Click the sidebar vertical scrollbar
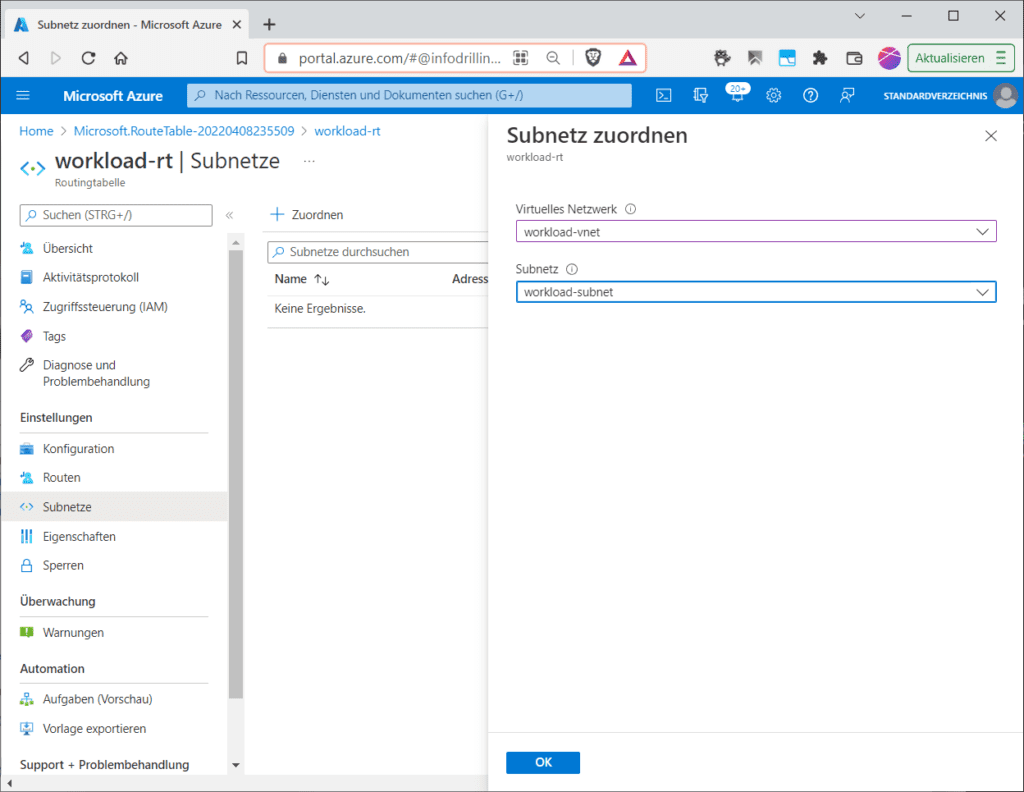Viewport: 1024px width, 792px height. [236, 473]
